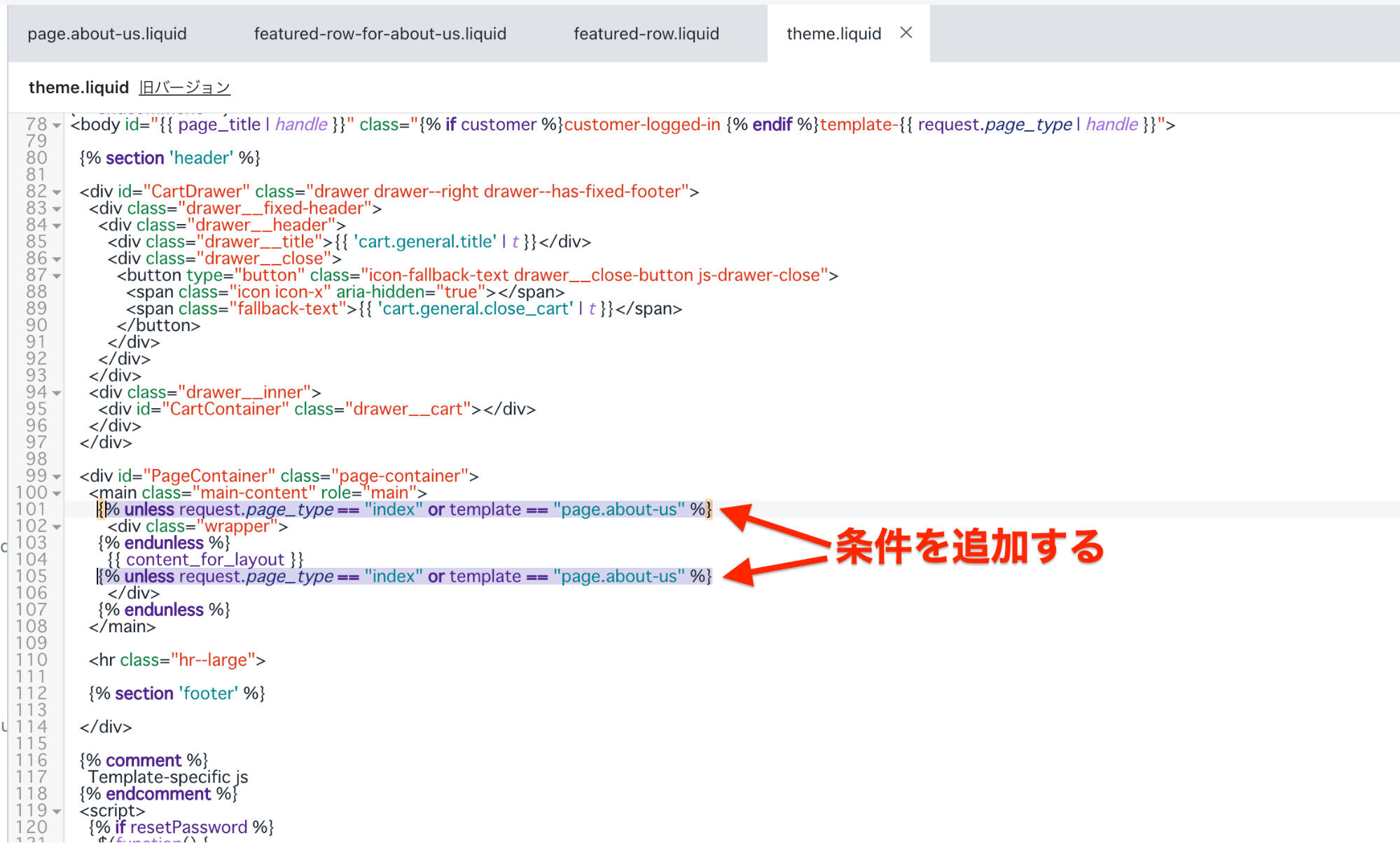Collapse the drawer__inner div at line 94

(57, 393)
